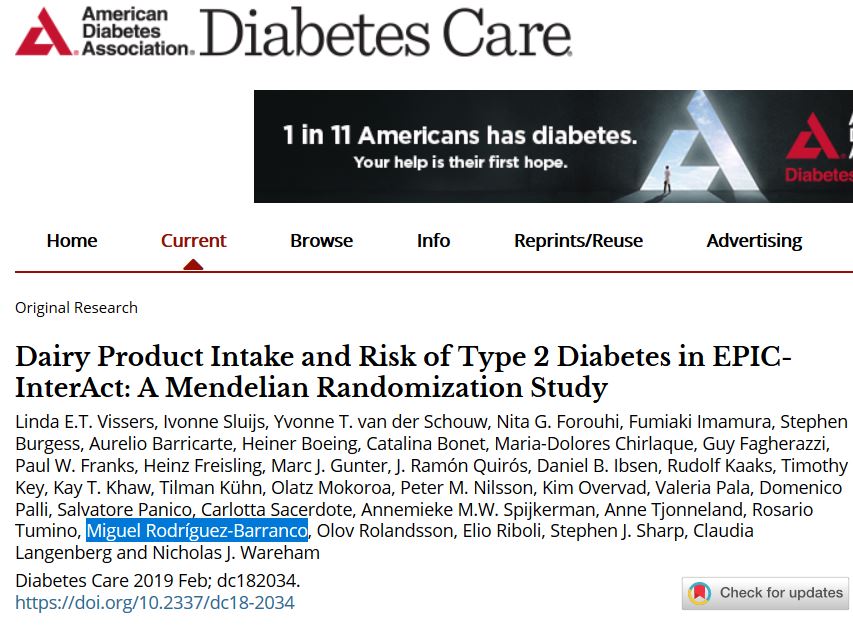Click the Original Research label
This screenshot has width=853, height=631.
[x=76, y=308]
